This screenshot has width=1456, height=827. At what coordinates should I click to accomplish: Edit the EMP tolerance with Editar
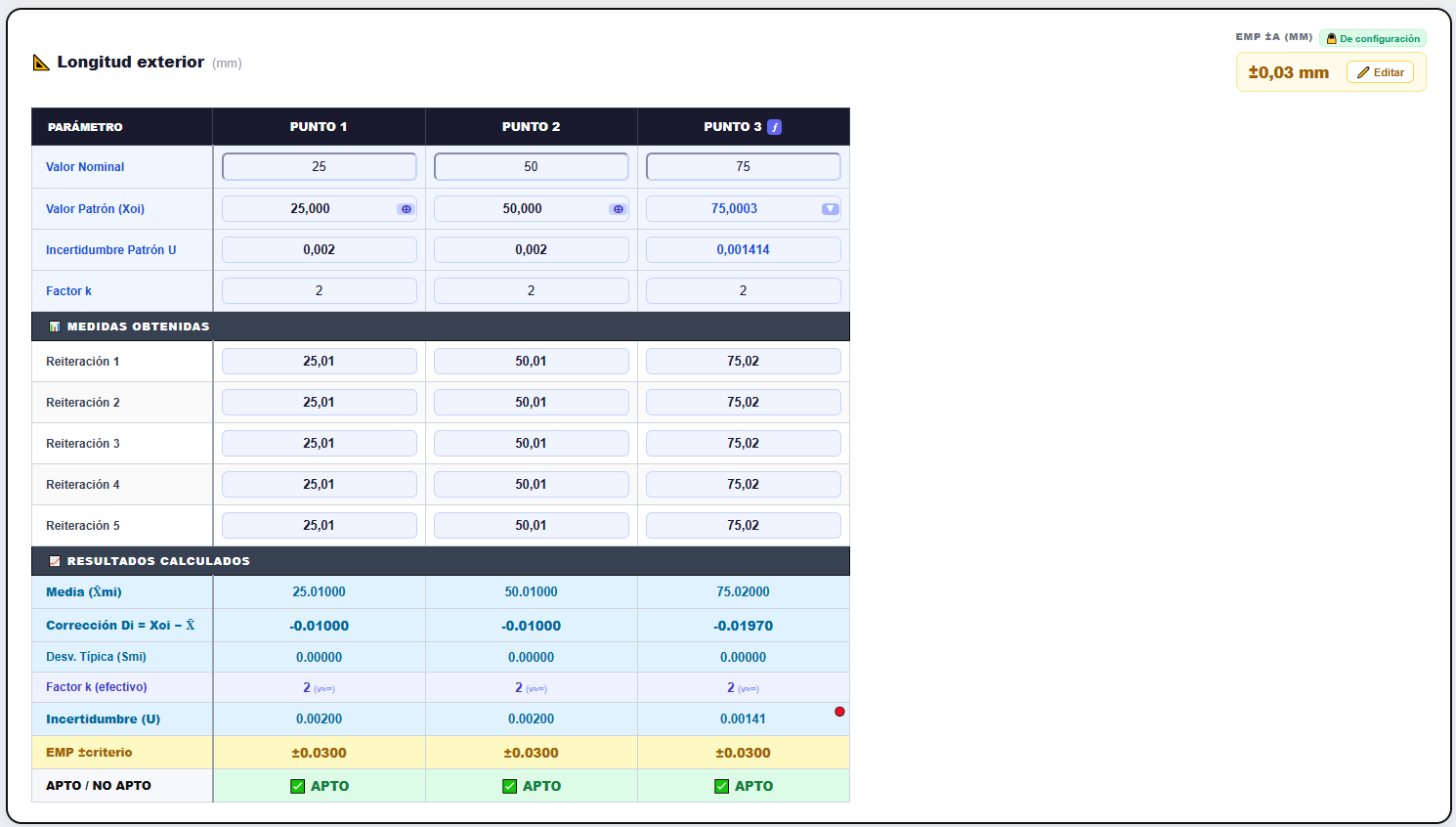pos(1380,72)
